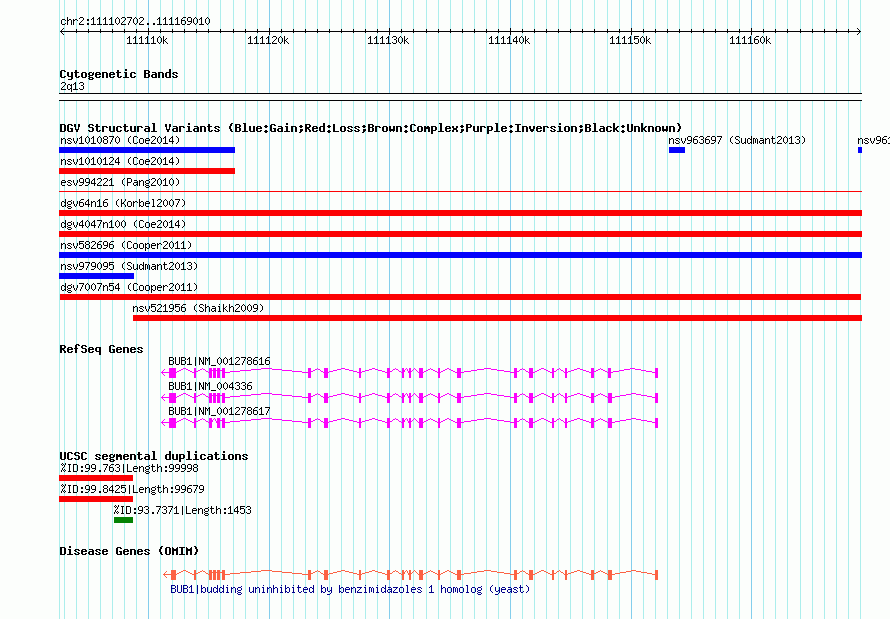Click the green segmental duplication bar
The width and height of the screenshot is (890, 619).
pos(123,520)
